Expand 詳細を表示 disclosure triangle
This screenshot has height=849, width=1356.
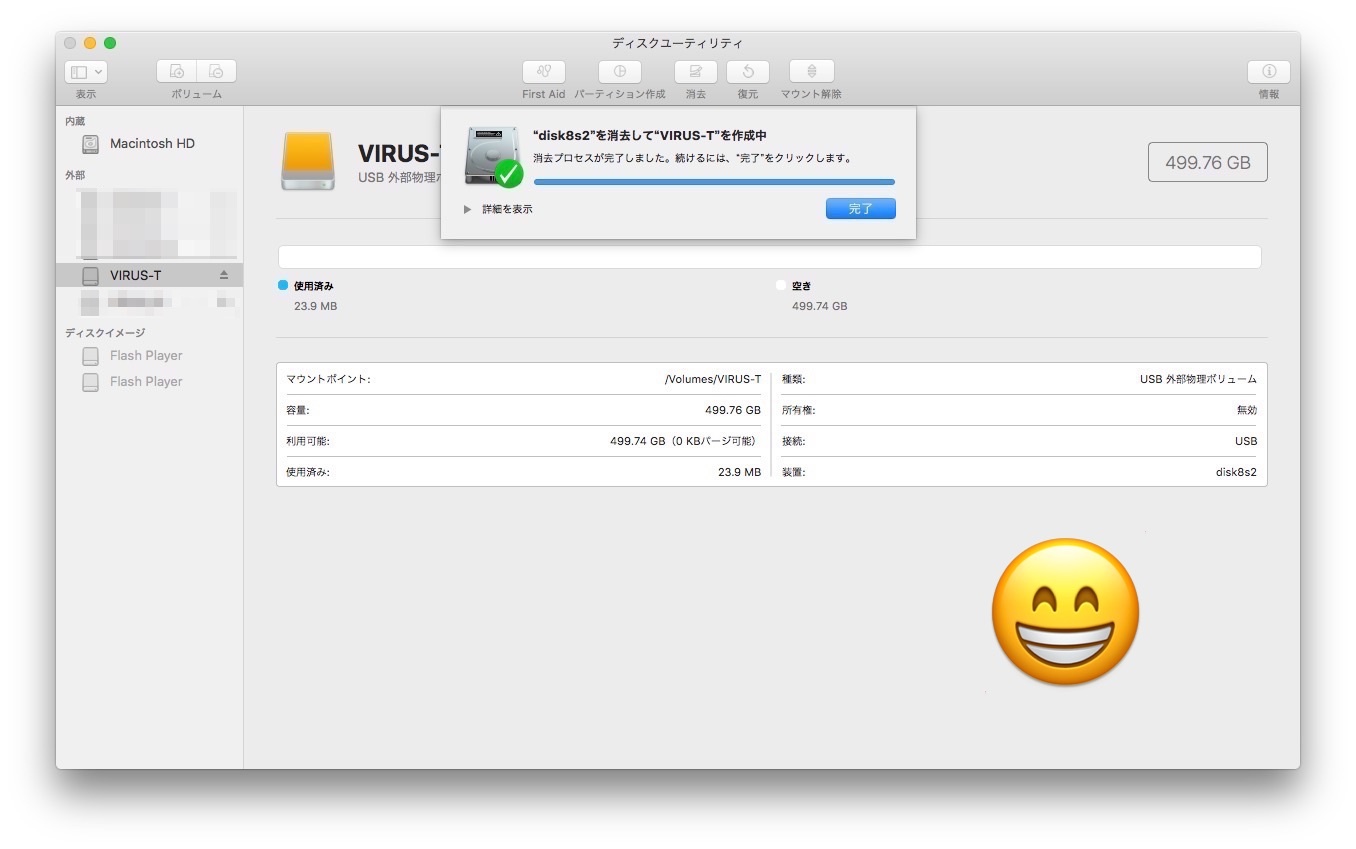[467, 210]
